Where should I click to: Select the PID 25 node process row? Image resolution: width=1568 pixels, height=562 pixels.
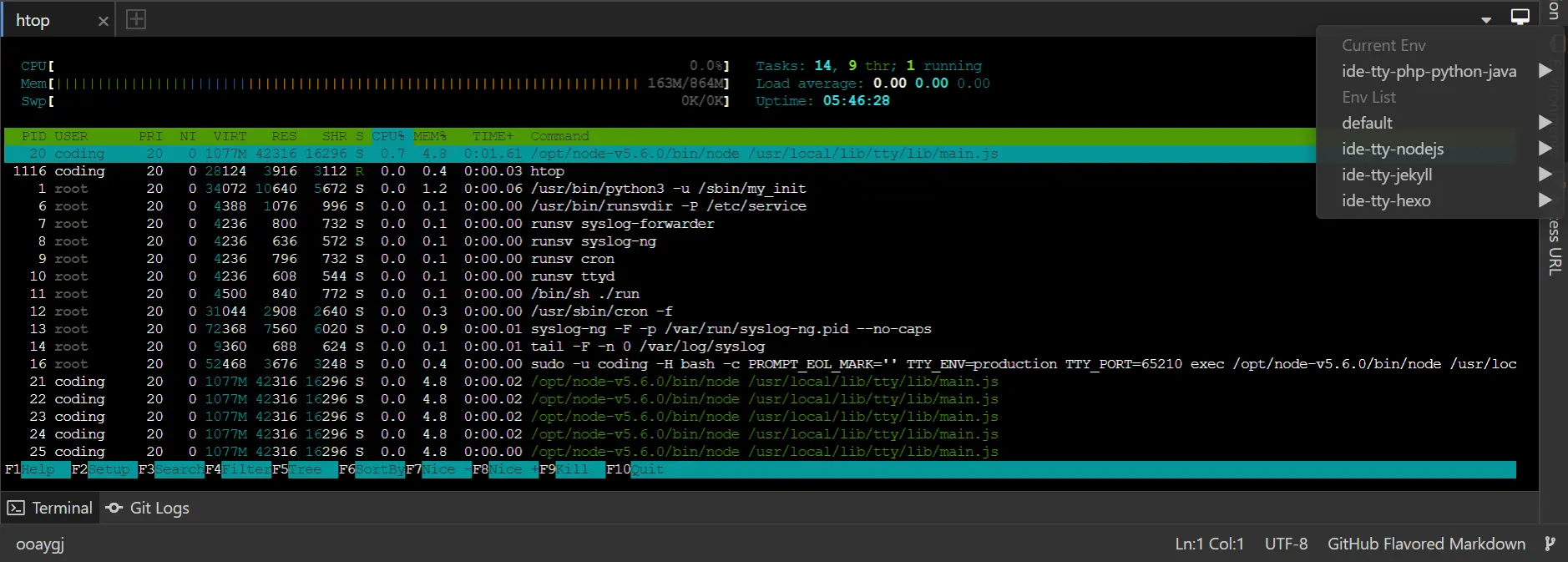pyautogui.click(x=760, y=452)
